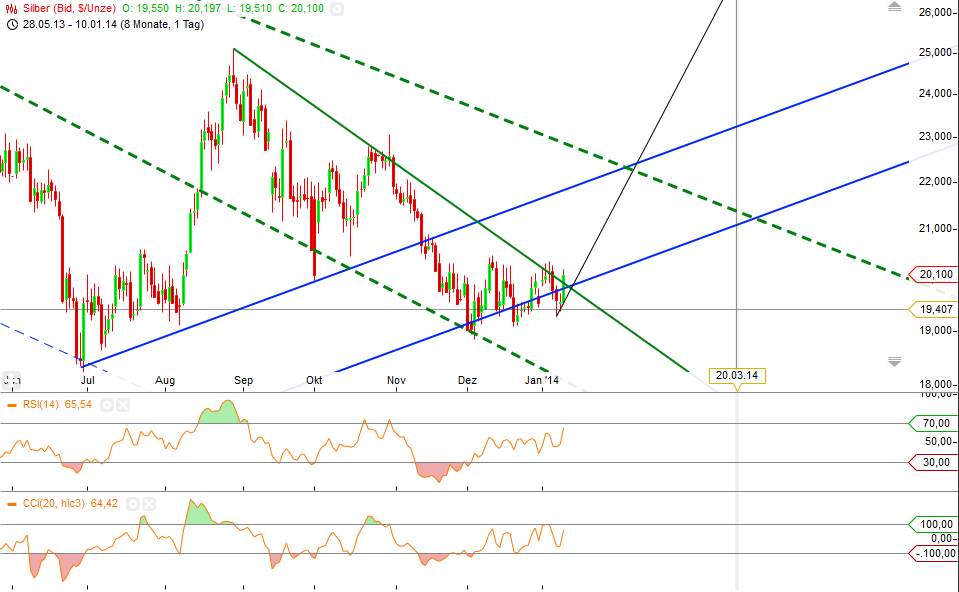Select the RSI orange legend marker
This screenshot has width=959, height=592.
(12, 404)
